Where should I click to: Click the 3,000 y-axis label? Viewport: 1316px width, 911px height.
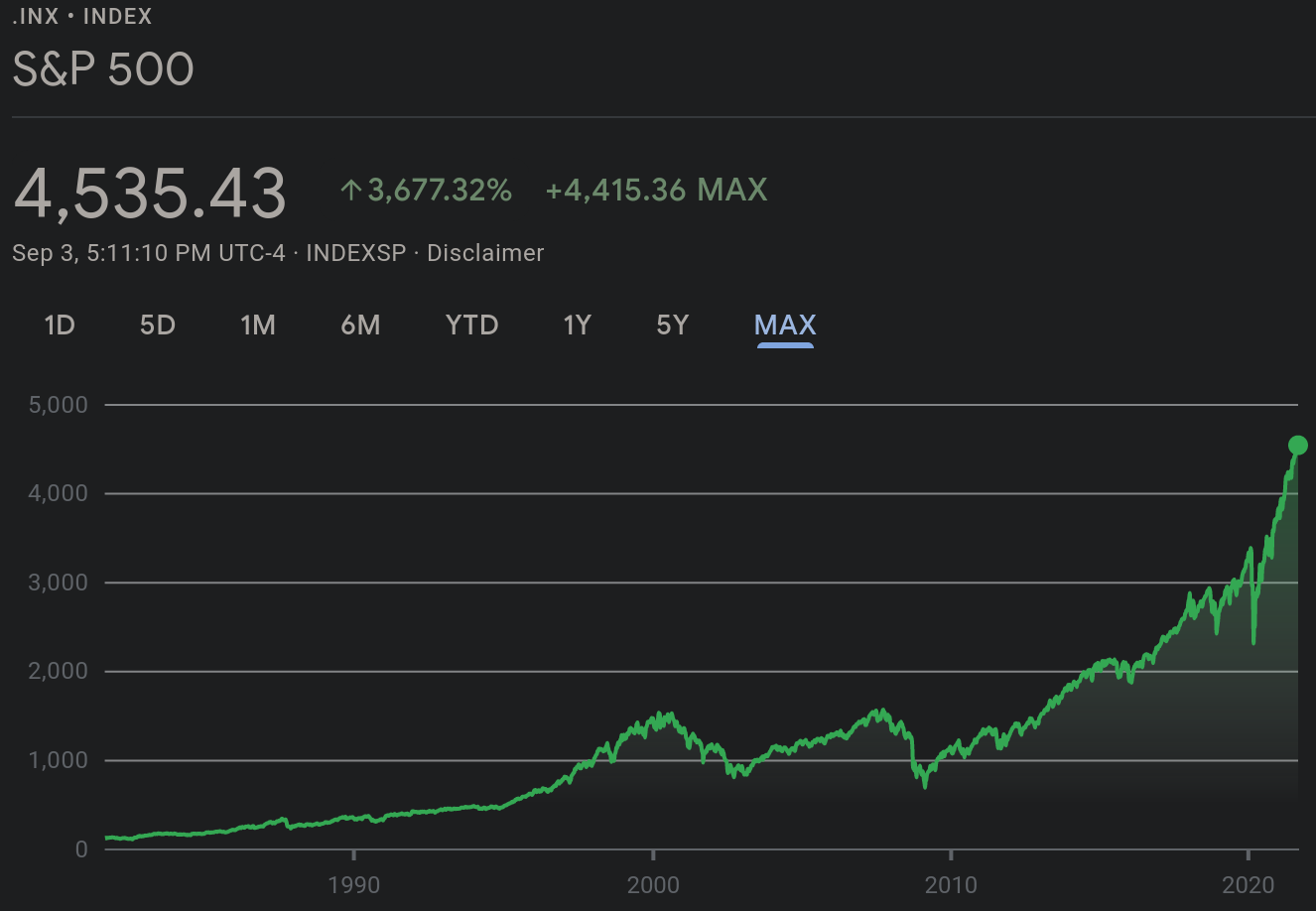[60, 583]
